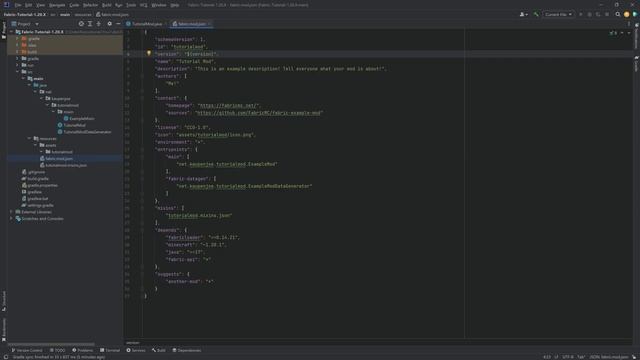Open the Dependencies tool window
This screenshot has width=640, height=360.
[x=187, y=350]
